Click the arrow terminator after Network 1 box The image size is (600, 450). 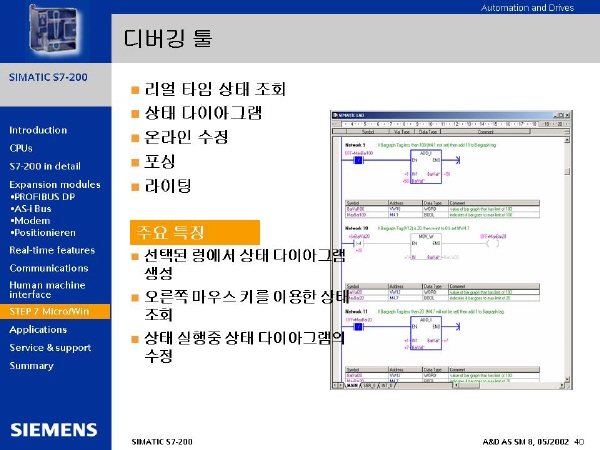(457, 160)
